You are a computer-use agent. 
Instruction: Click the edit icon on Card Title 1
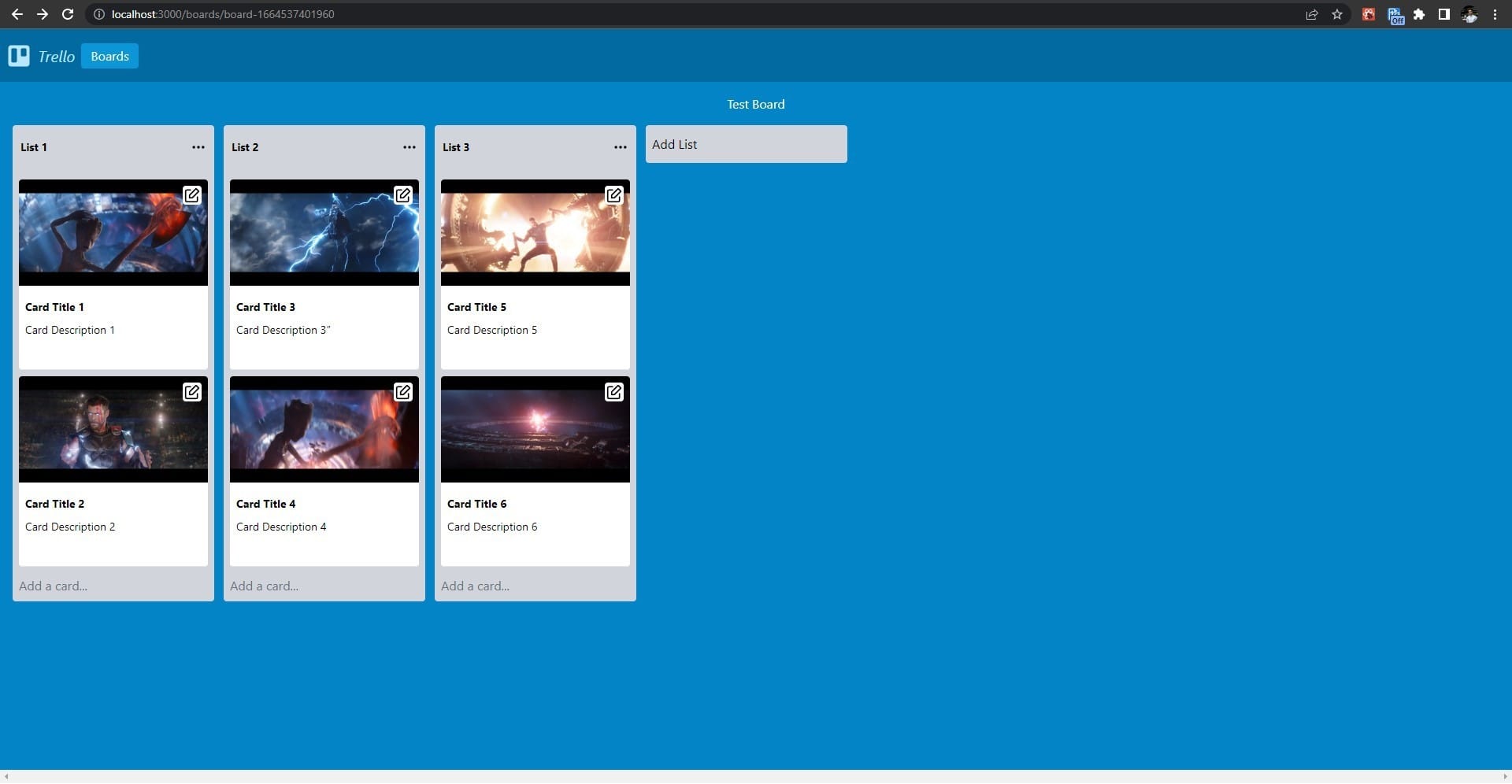coord(191,195)
